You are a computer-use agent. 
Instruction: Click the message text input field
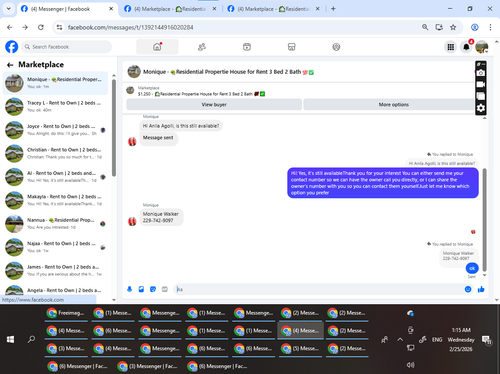pos(318,289)
